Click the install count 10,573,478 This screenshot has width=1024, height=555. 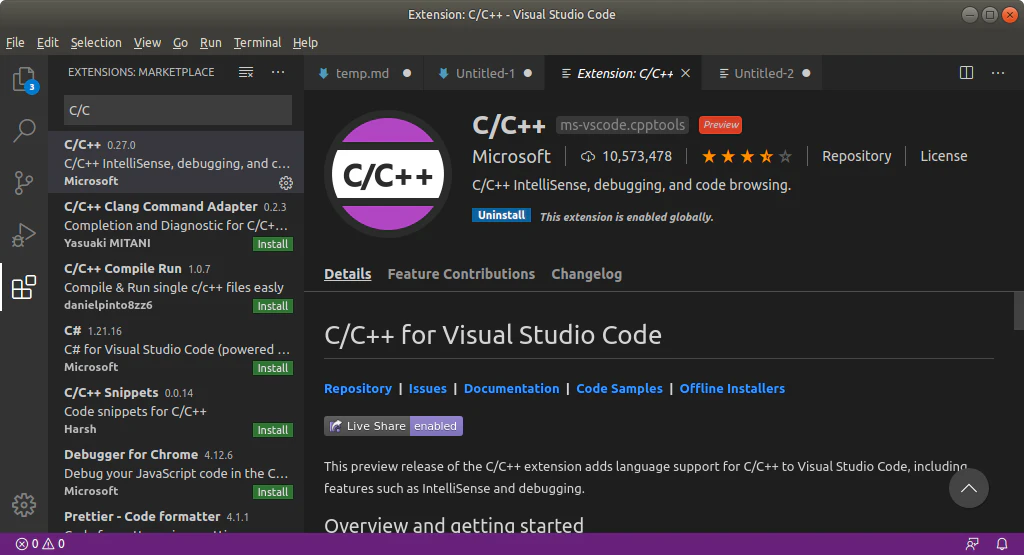tap(626, 156)
